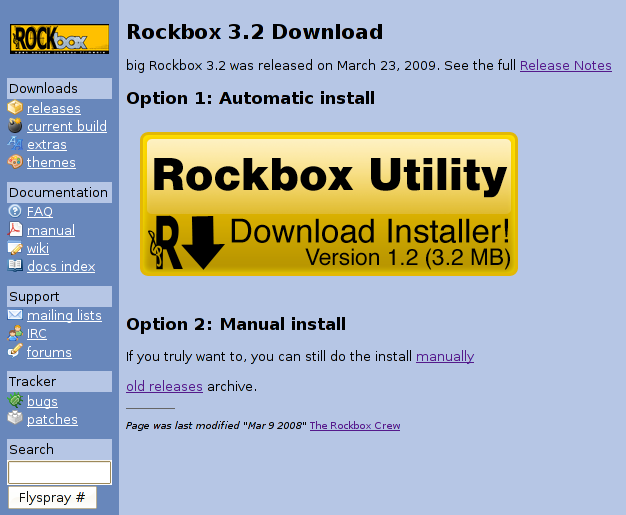626x515 pixels.
Task: Open the releases link
Action: [54, 108]
